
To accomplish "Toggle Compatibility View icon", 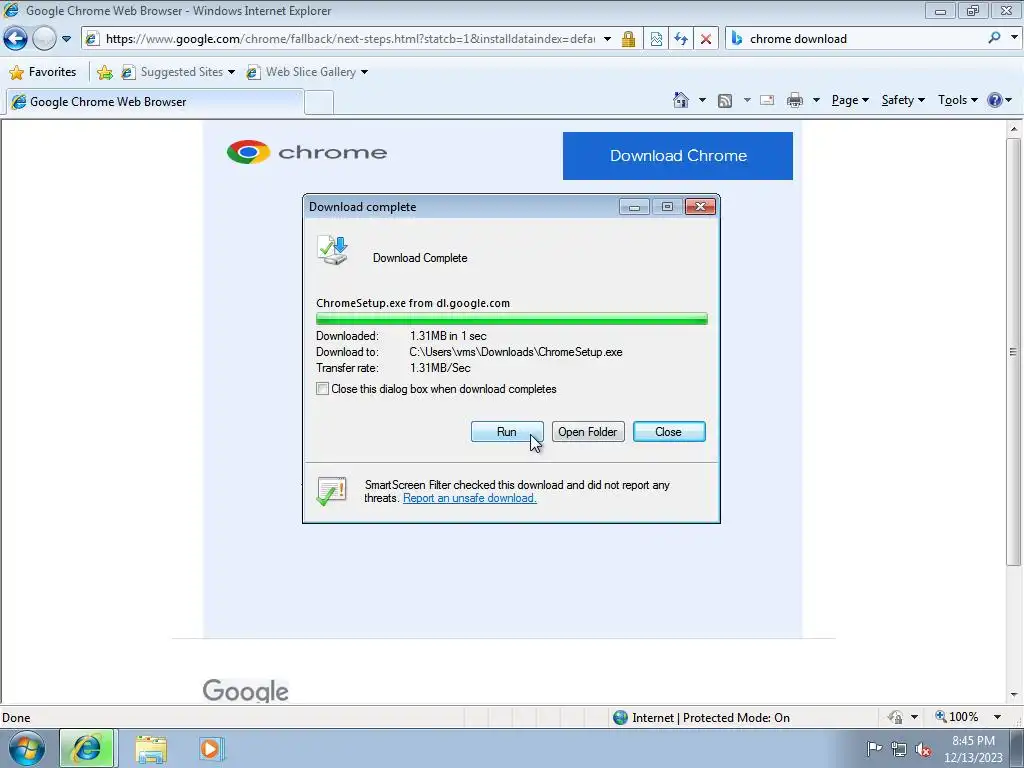I will [x=656, y=39].
